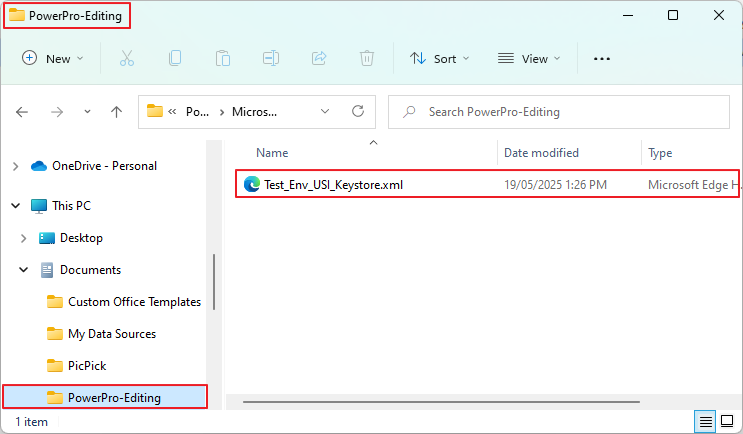Viewport: 743px width, 434px height.
Task: Sort by Type column header
Action: [660, 153]
